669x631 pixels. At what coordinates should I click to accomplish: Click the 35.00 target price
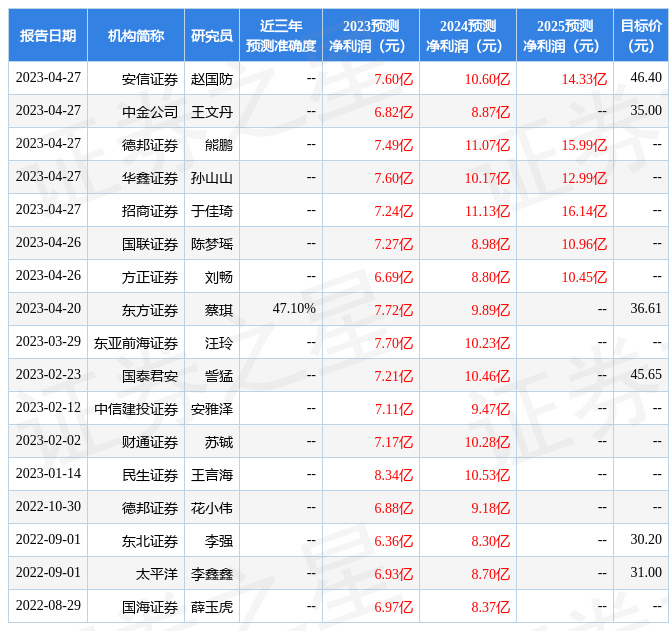point(646,110)
